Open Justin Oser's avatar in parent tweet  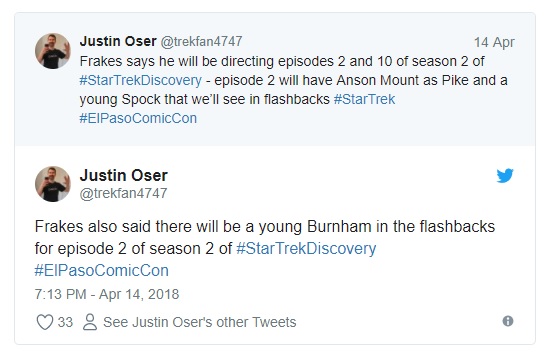click(x=53, y=51)
